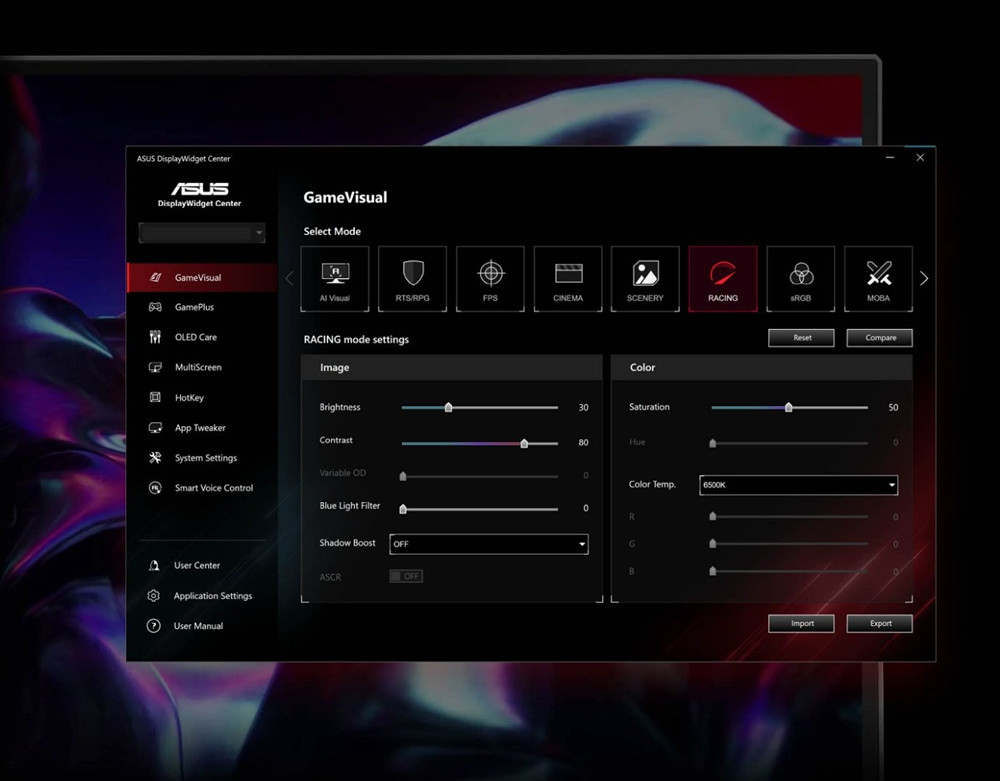Click the Blue Light Filter slider handle
This screenshot has height=781, width=1000.
click(x=403, y=509)
